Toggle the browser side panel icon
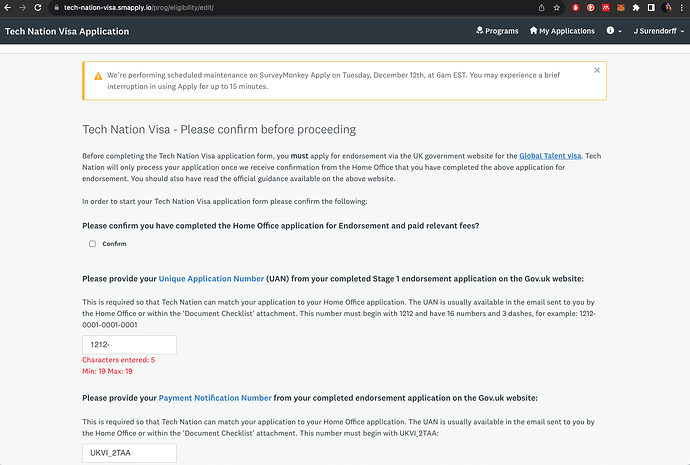This screenshot has height=465, width=690. point(651,7)
